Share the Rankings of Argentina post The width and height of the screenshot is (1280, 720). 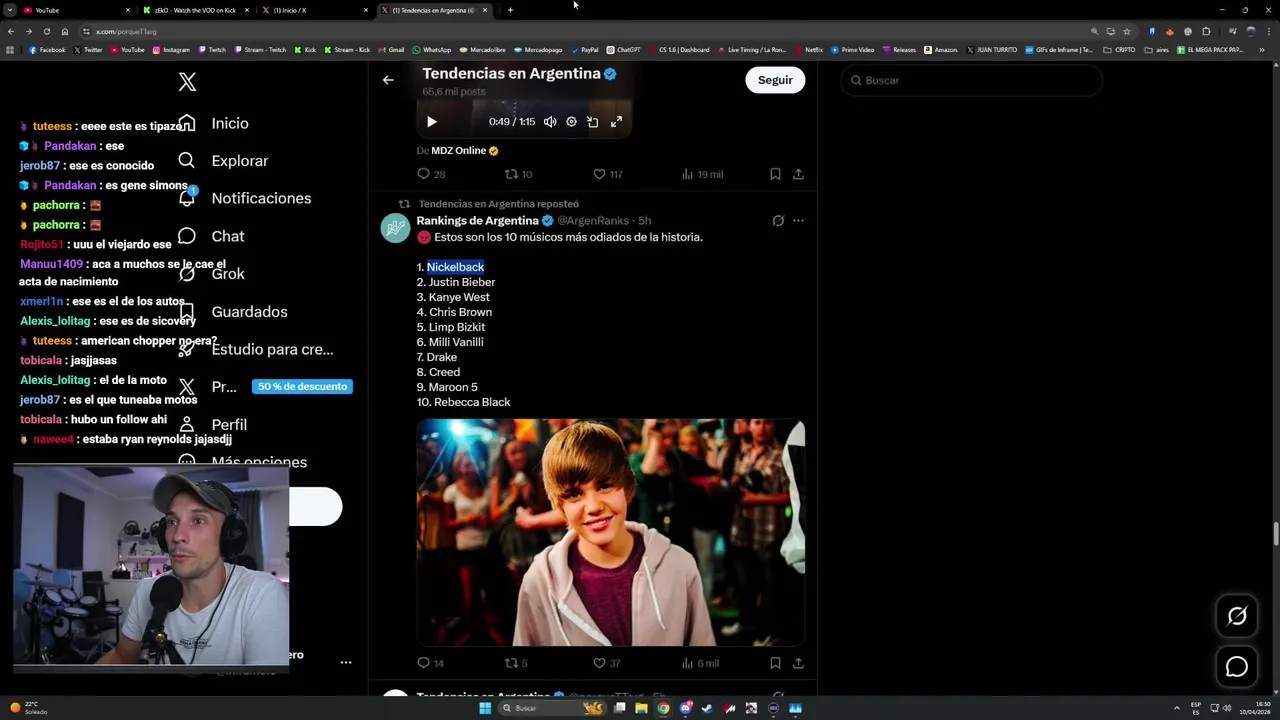point(798,663)
